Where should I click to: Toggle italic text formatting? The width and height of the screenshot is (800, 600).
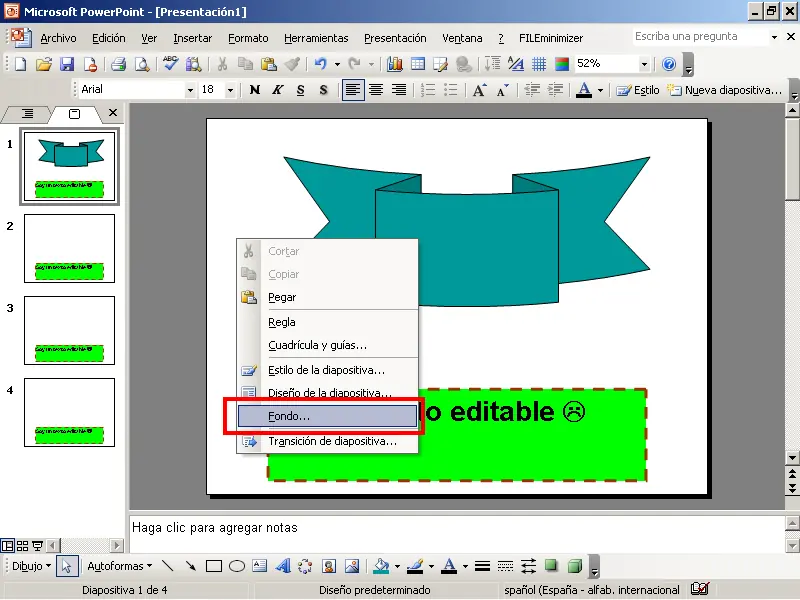coord(277,90)
